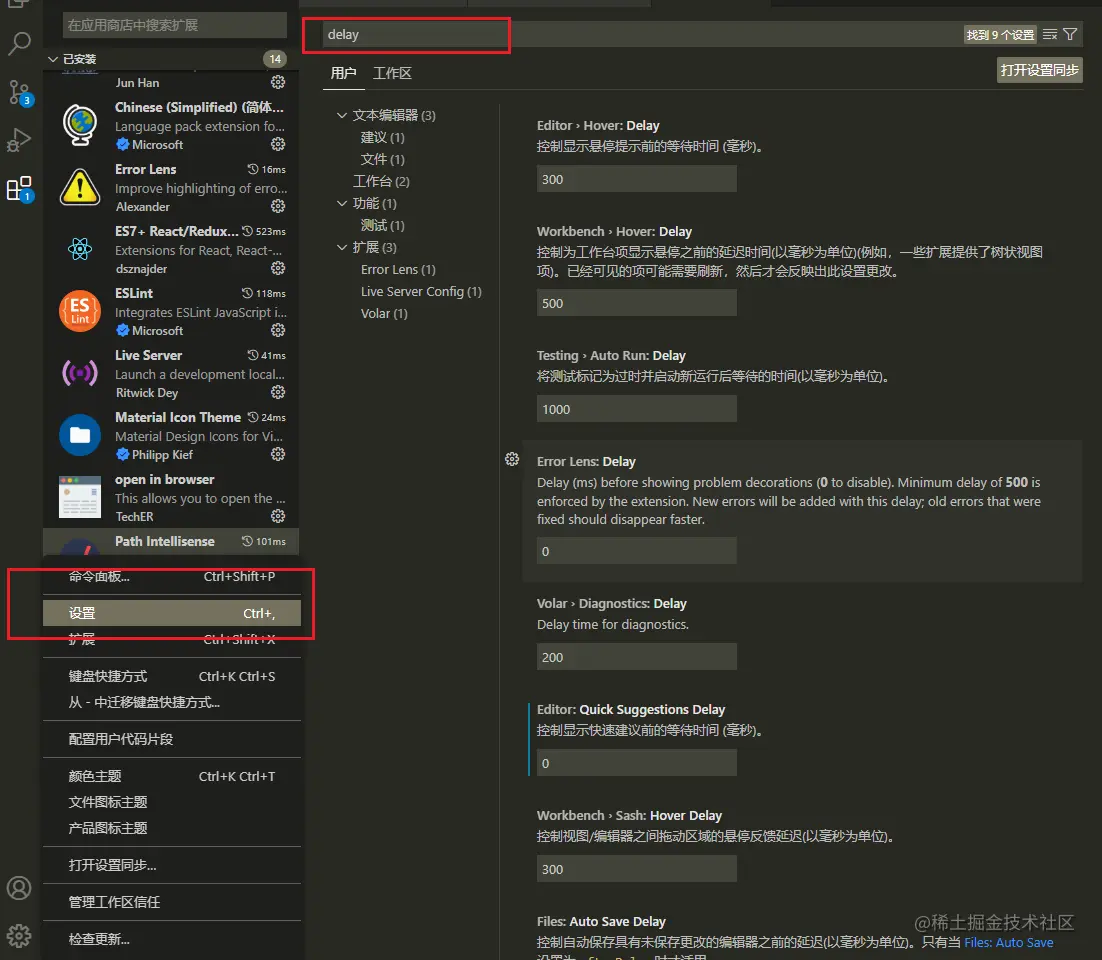The image size is (1102, 960).
Task: Select Volar (1) in settings tree
Action: tap(384, 313)
